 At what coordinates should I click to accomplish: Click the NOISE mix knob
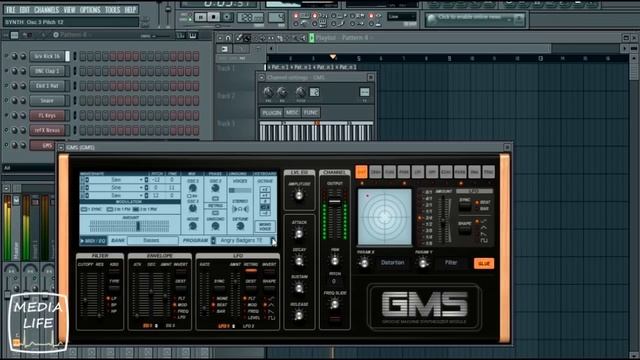pos(192,226)
